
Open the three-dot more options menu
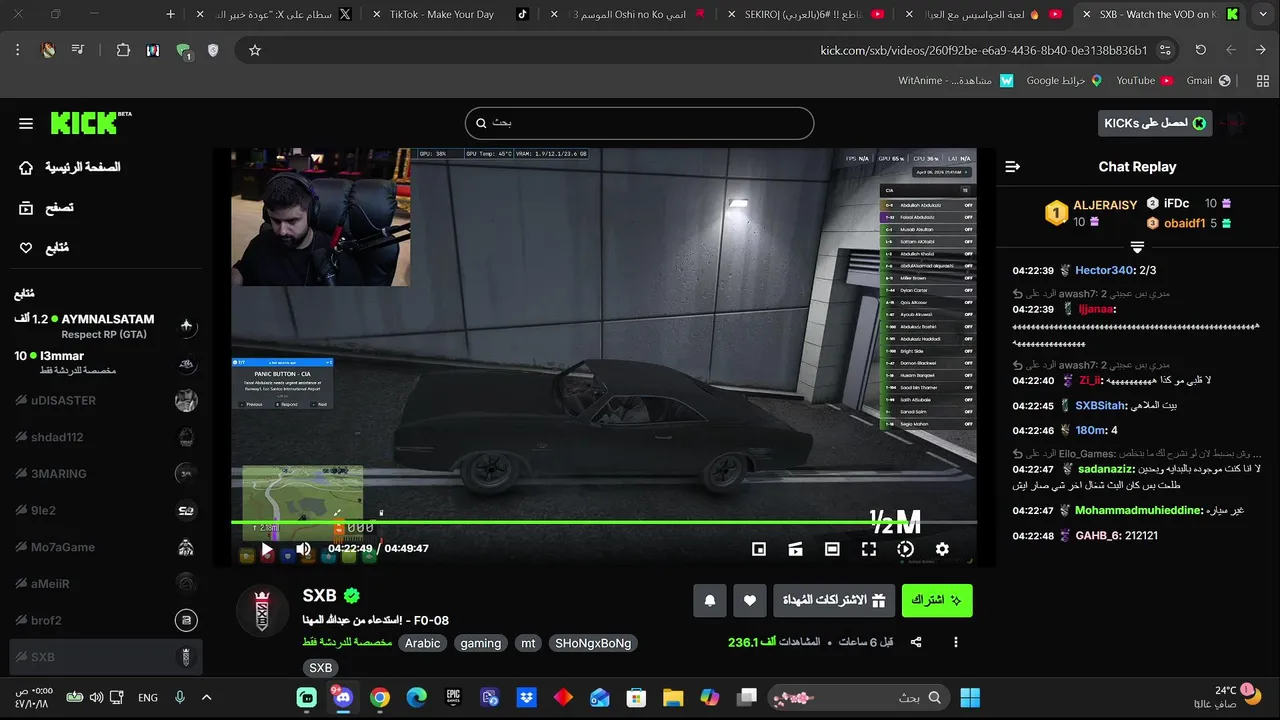click(x=956, y=642)
